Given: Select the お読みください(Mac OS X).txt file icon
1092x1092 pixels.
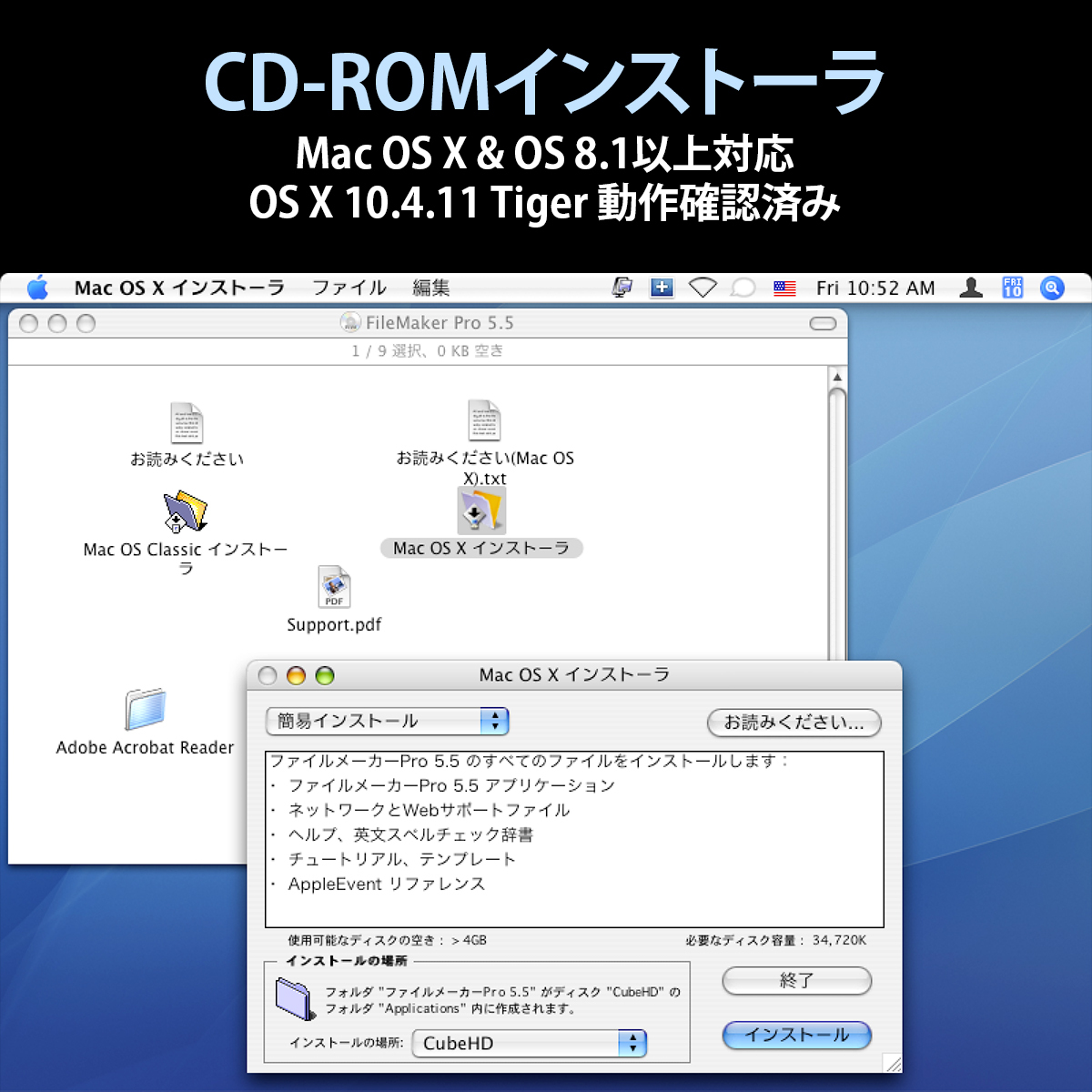Looking at the screenshot, I should tap(484, 421).
